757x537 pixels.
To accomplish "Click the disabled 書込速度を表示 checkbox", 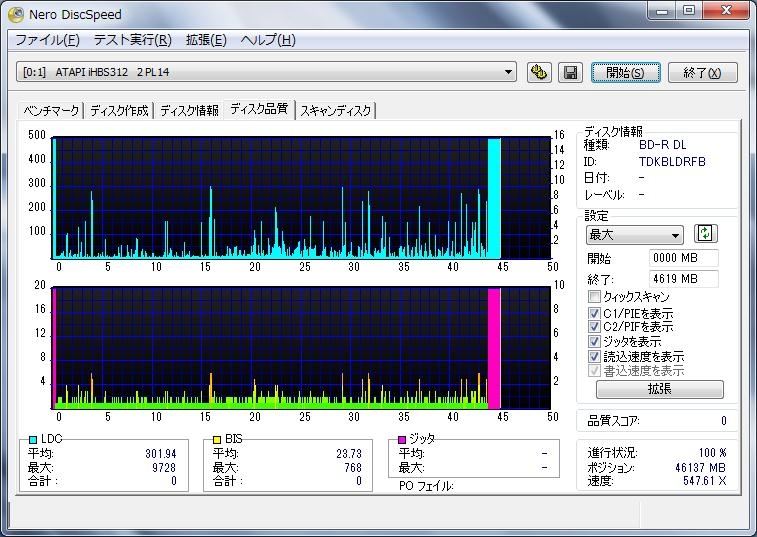I will 594,370.
